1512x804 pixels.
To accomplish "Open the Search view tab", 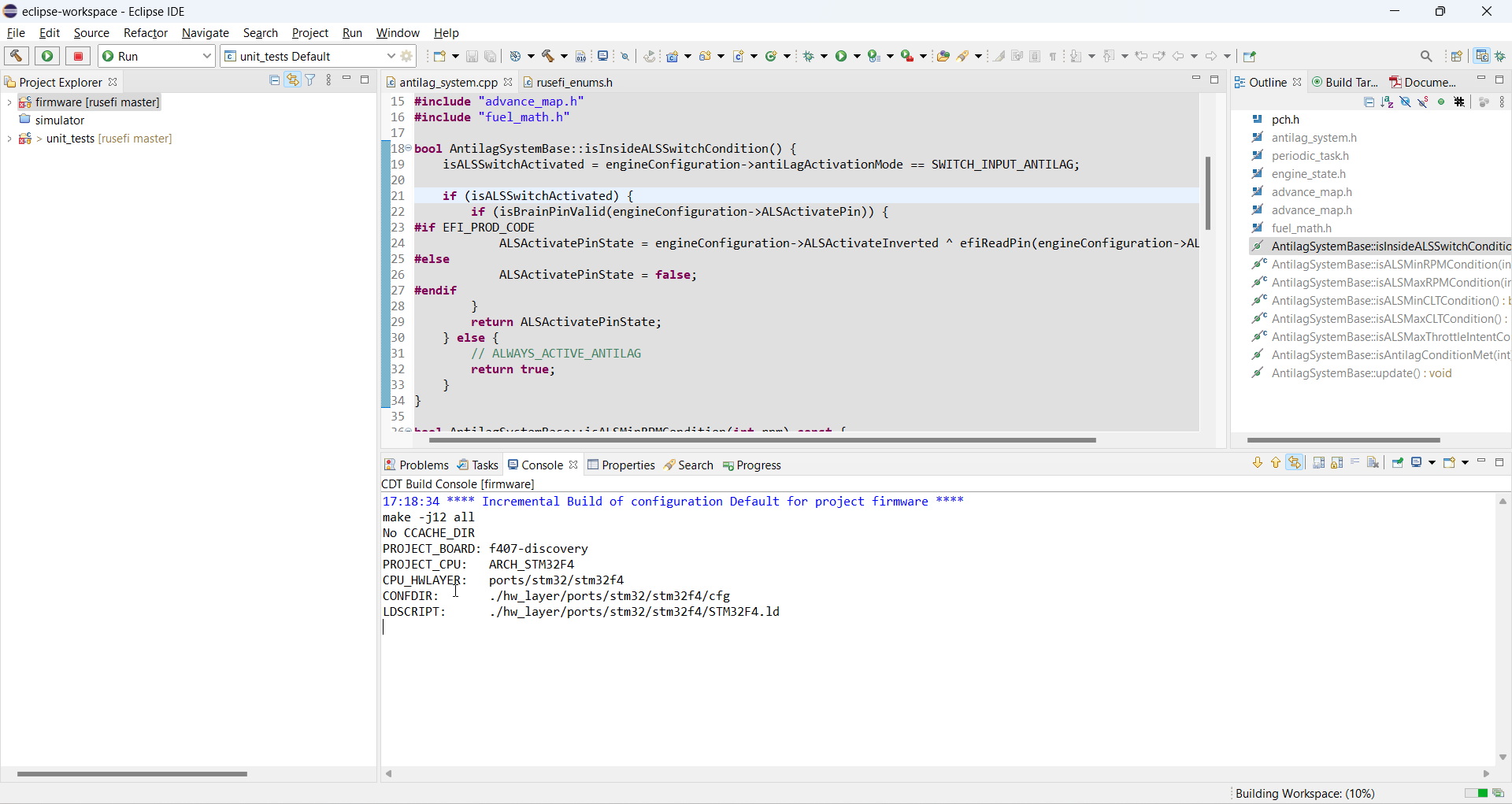I will (x=688, y=465).
